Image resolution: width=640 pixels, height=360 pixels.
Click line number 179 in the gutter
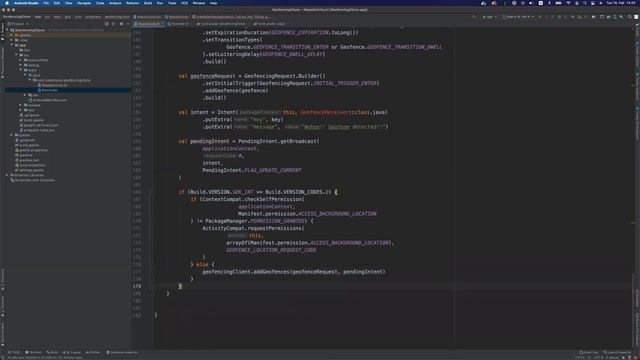point(137,286)
